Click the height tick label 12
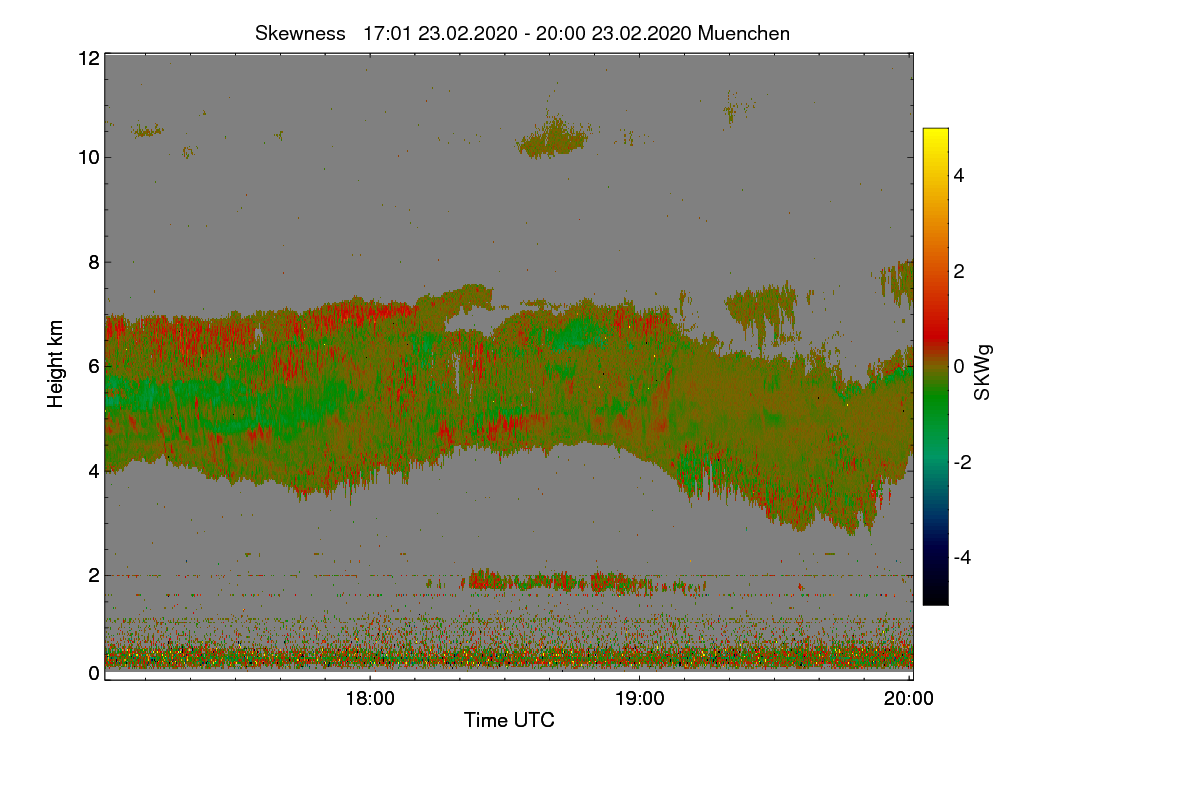1200x800 pixels. tap(88, 58)
